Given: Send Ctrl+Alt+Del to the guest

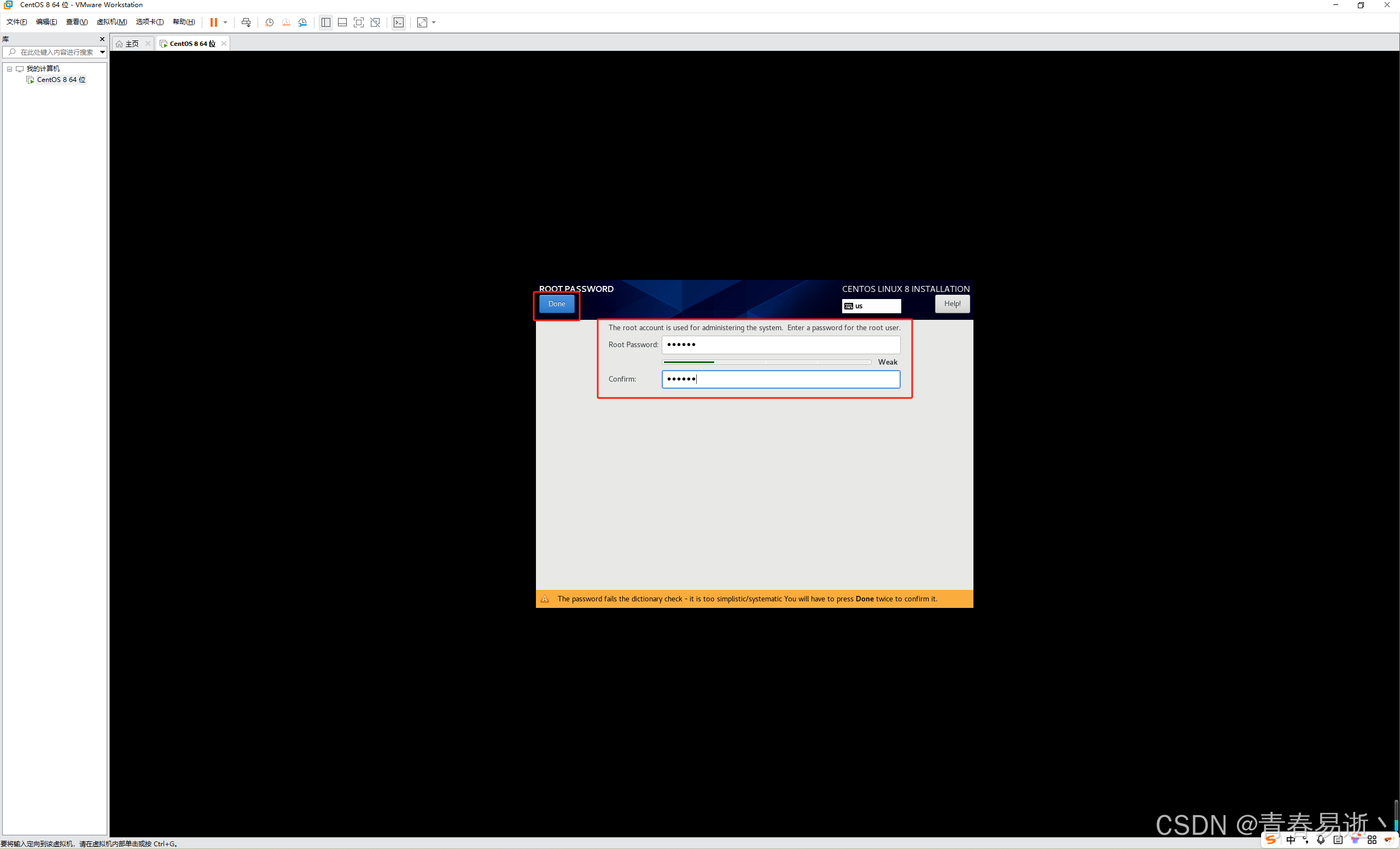Looking at the screenshot, I should click(x=247, y=22).
